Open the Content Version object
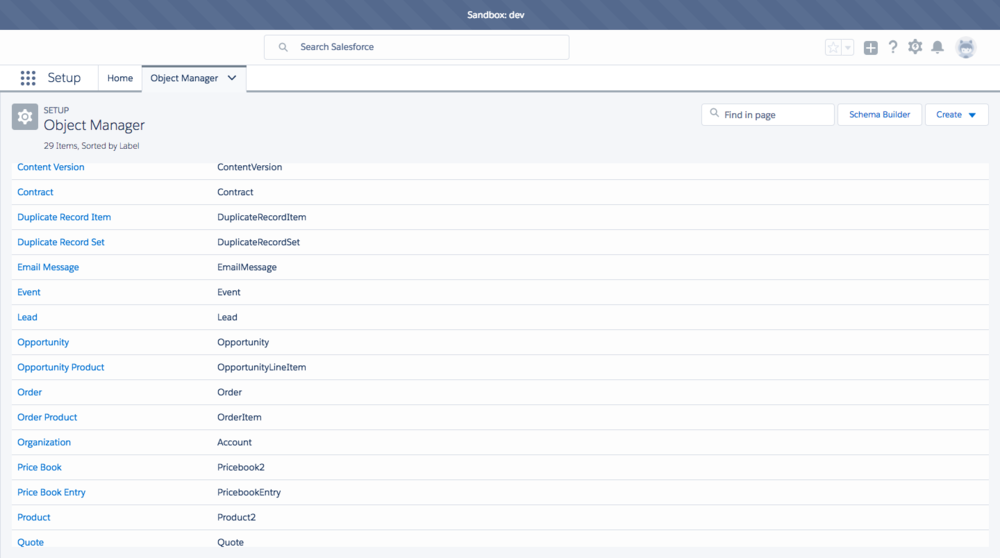The height and width of the screenshot is (558, 1000). tap(50, 167)
